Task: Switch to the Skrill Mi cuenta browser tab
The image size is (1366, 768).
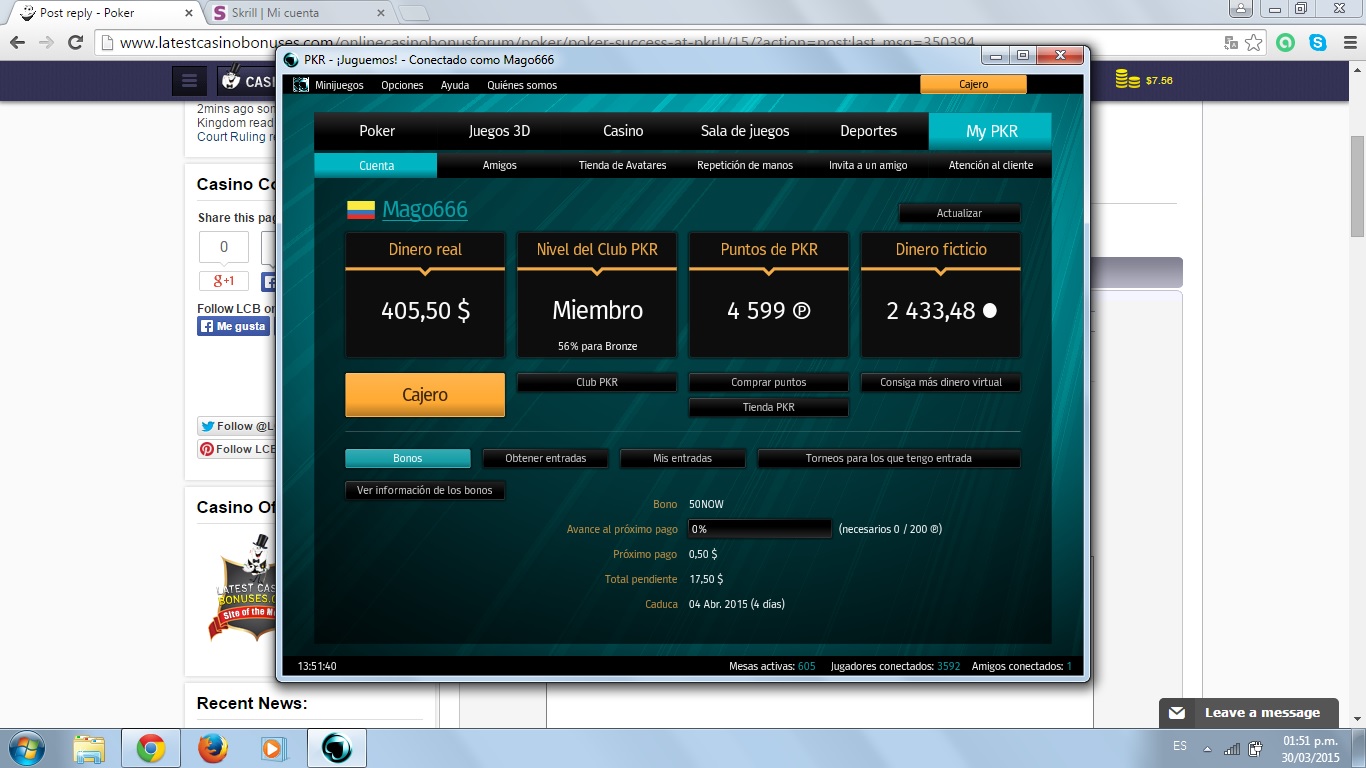Action: 298,13
